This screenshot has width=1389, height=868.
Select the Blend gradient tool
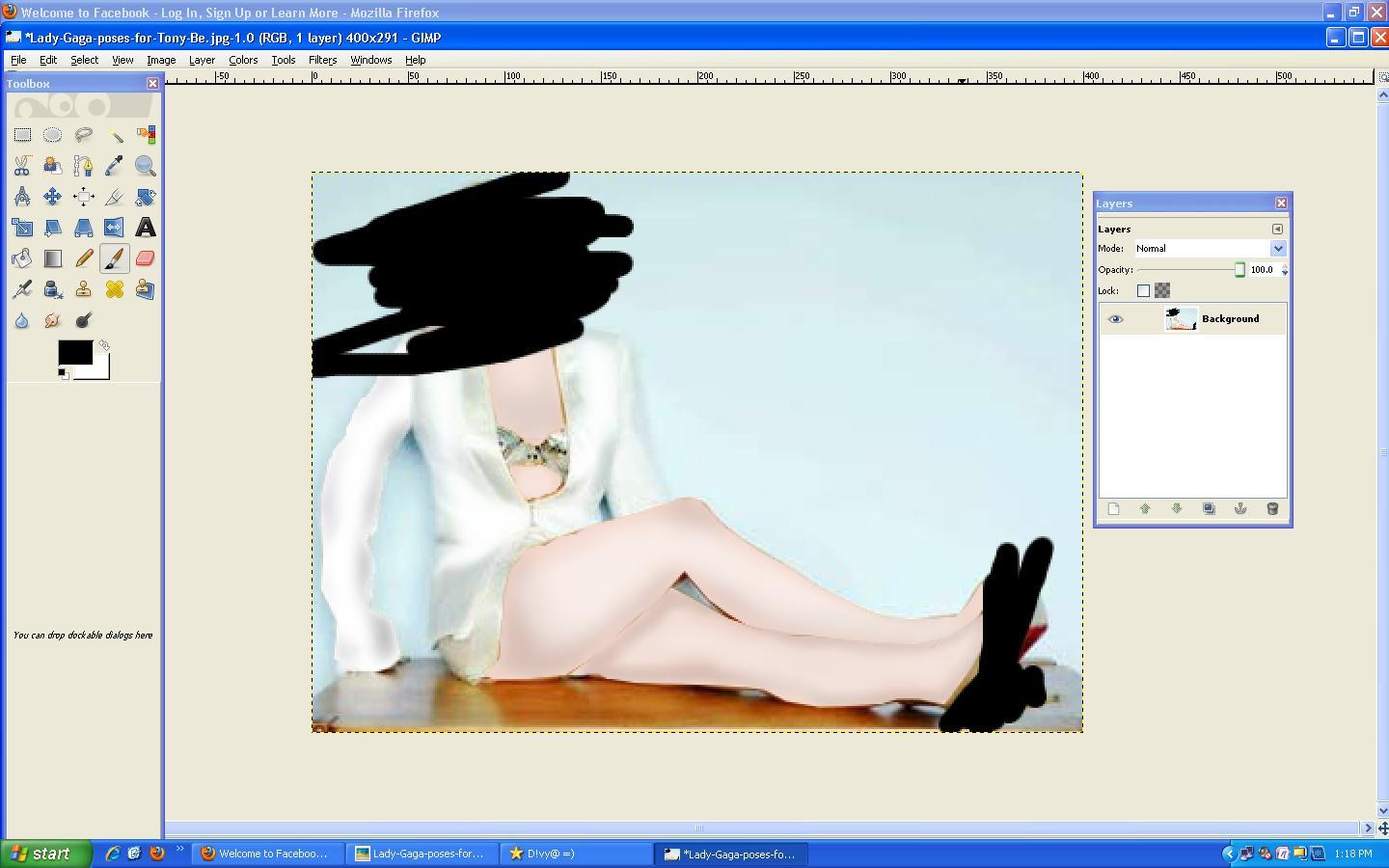53,258
